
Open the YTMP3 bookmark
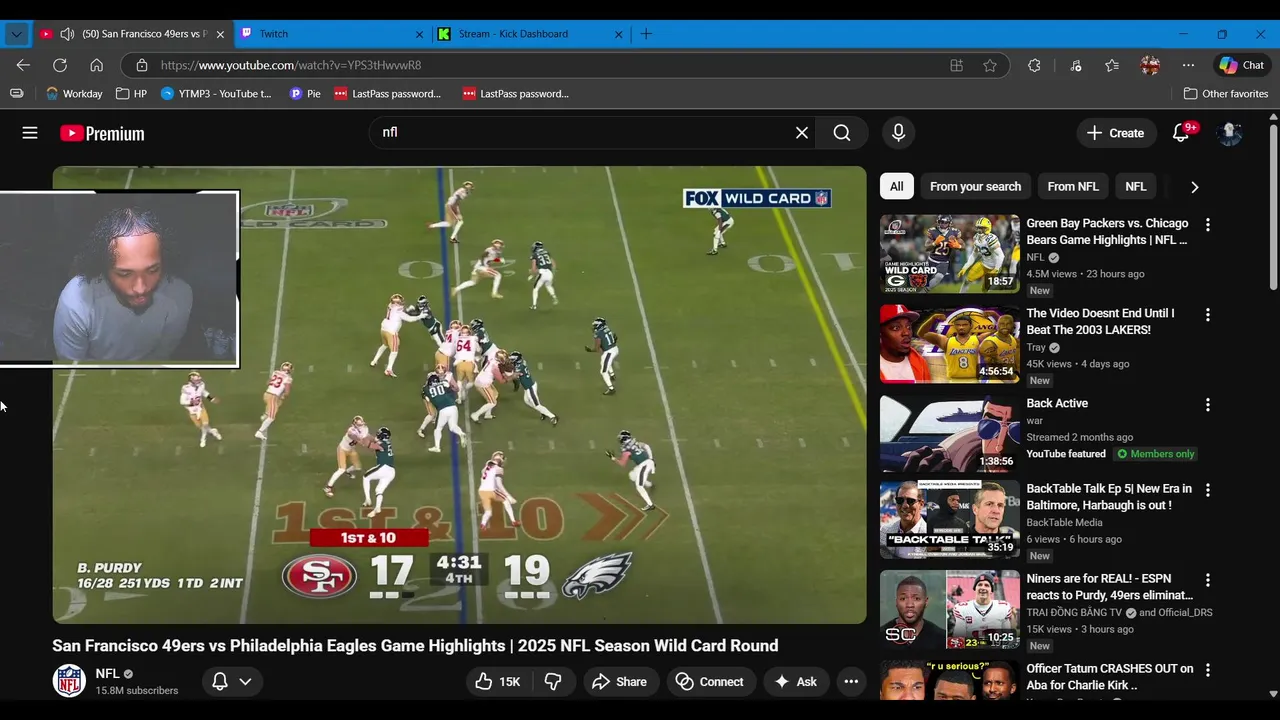click(216, 94)
